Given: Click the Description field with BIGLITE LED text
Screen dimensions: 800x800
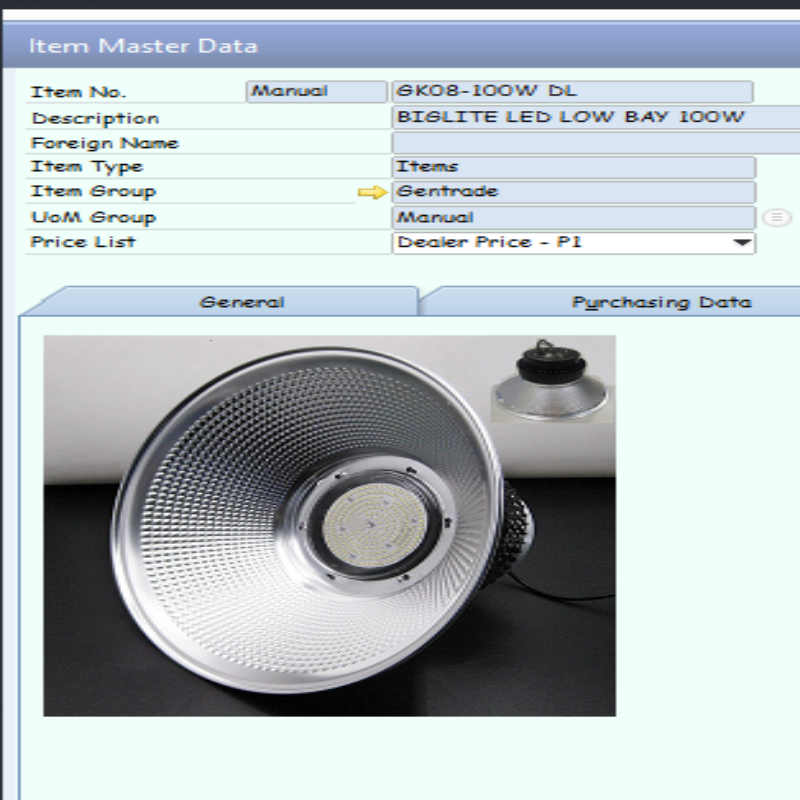Looking at the screenshot, I should tap(595, 117).
